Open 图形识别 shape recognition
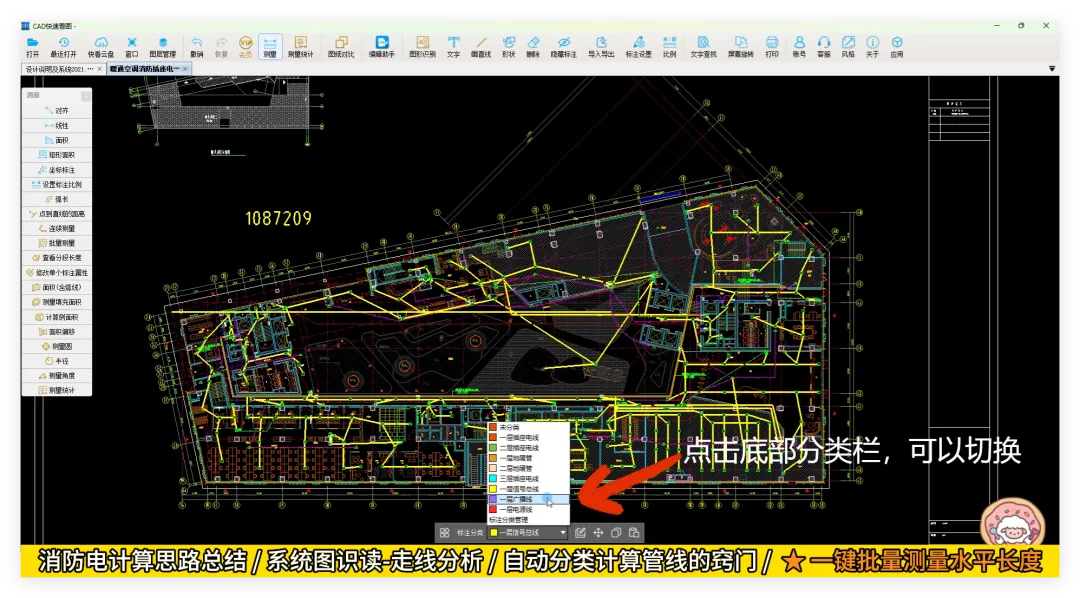This screenshot has width=1080, height=598. click(422, 47)
